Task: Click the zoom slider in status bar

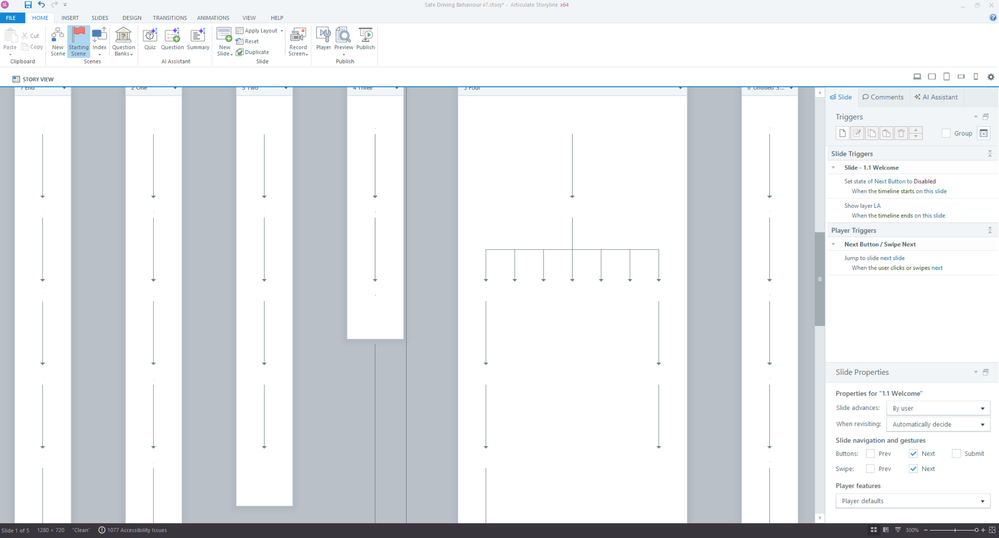Action: click(x=954, y=530)
